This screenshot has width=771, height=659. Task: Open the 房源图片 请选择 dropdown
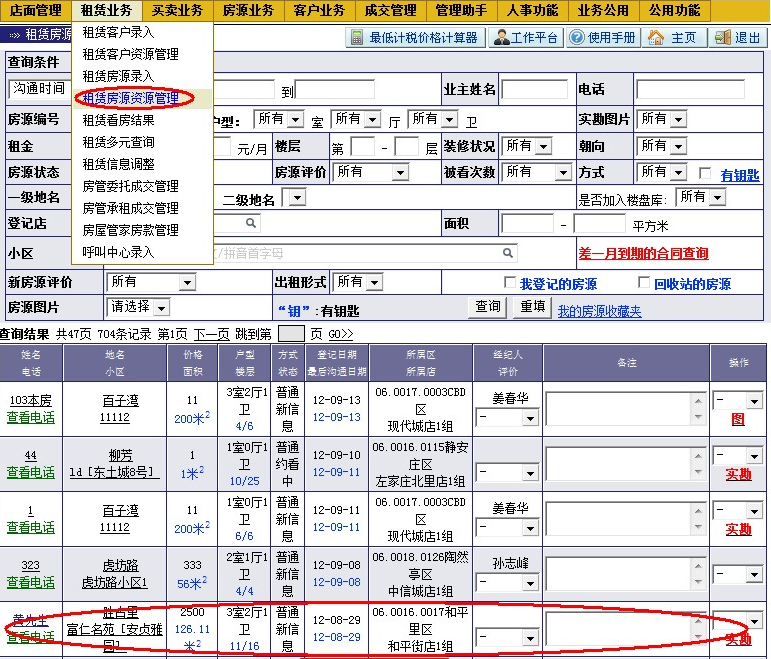click(138, 307)
